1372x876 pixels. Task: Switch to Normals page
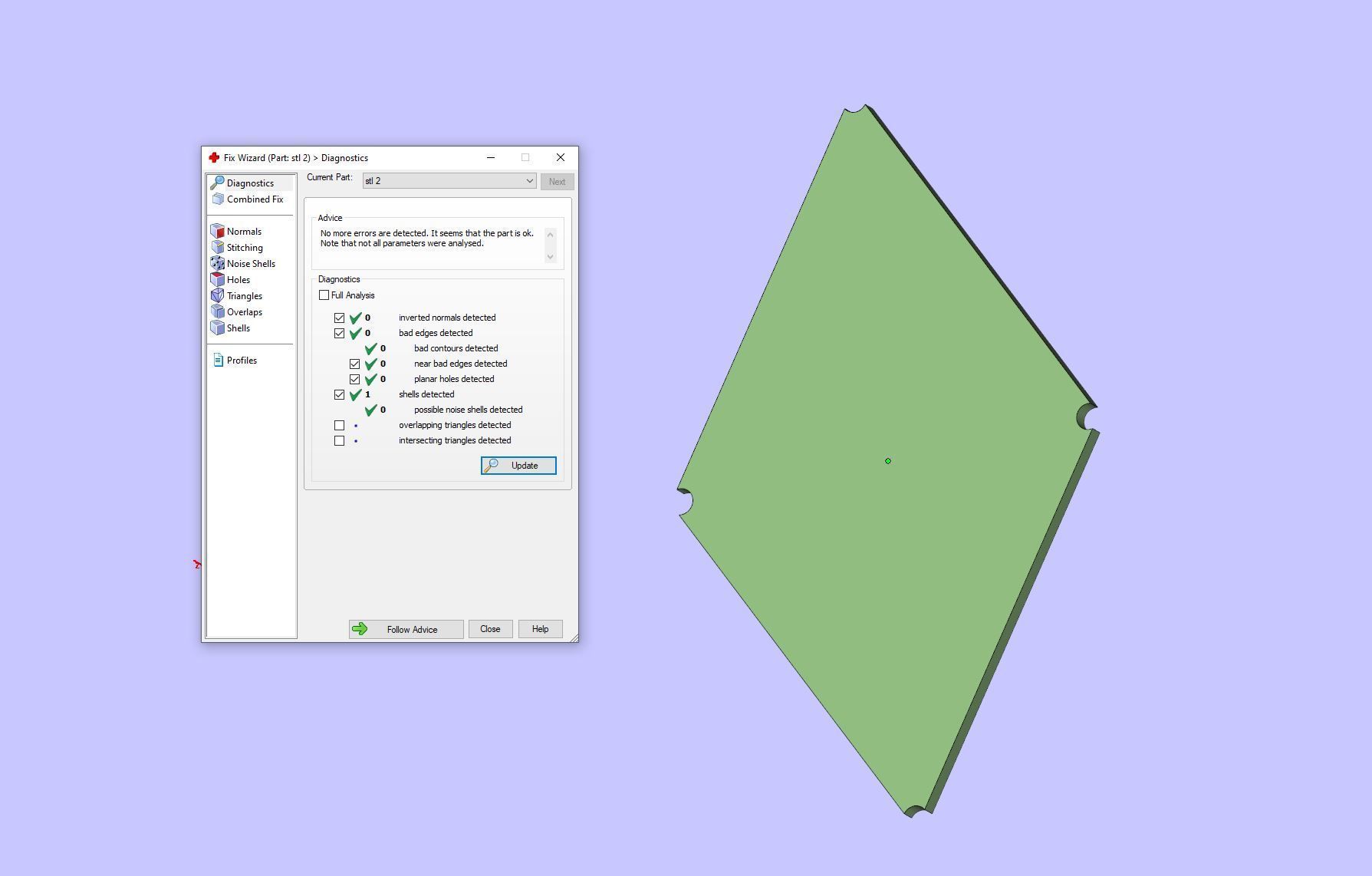pyautogui.click(x=244, y=231)
